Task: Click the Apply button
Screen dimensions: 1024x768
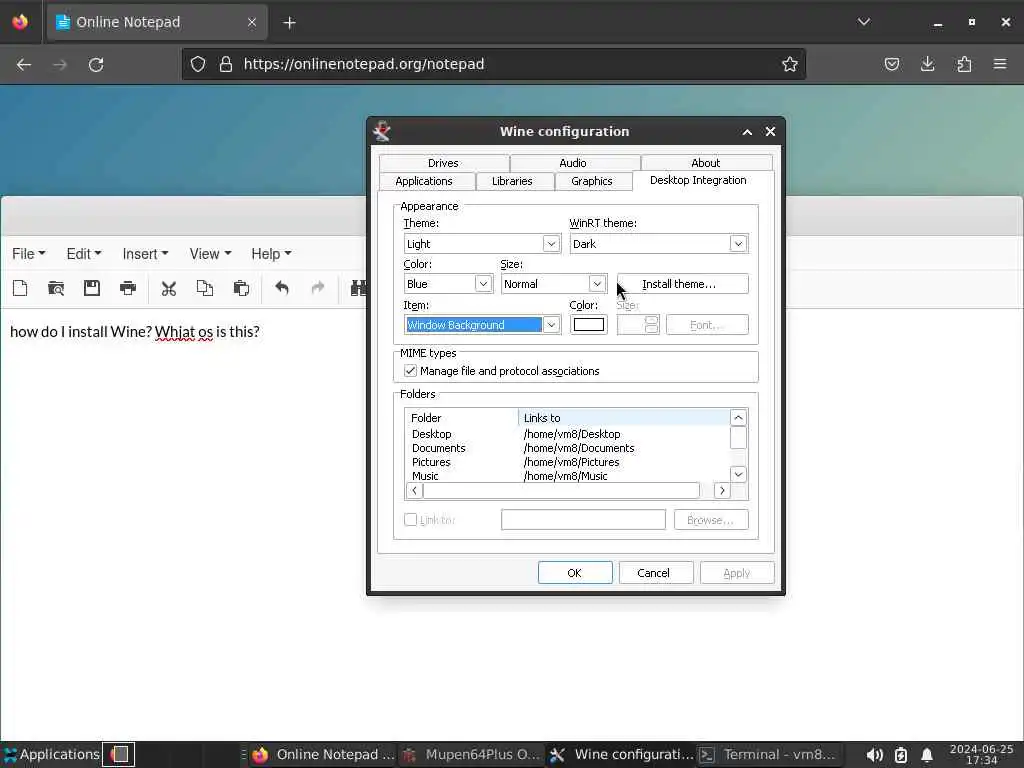Action: (x=737, y=573)
